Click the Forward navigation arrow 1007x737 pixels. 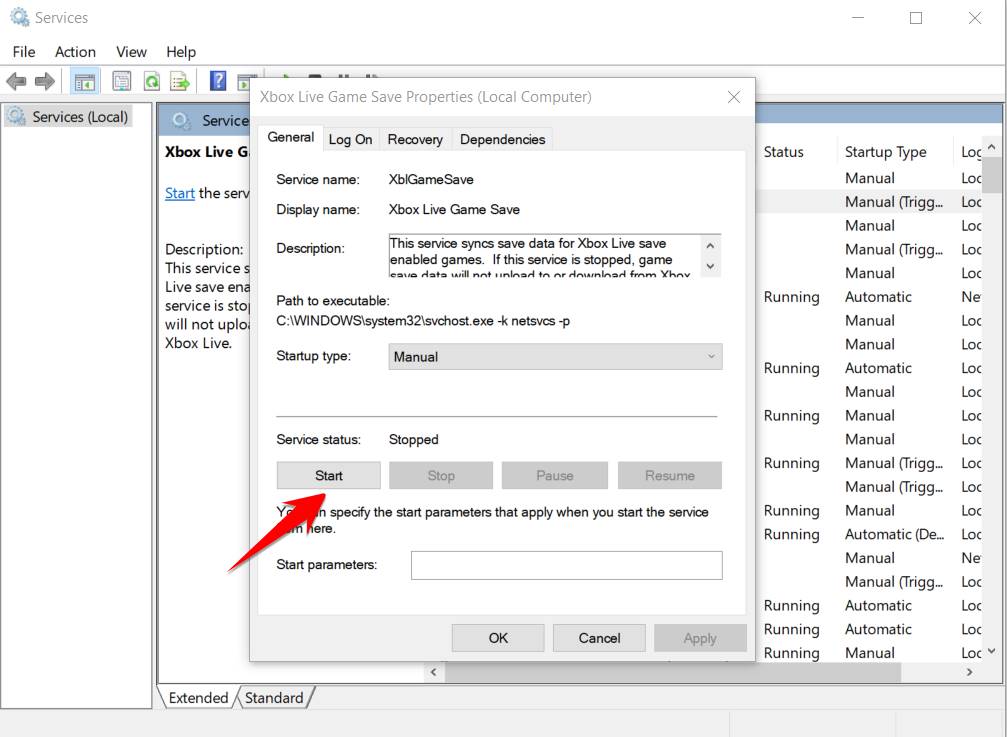[x=44, y=81]
